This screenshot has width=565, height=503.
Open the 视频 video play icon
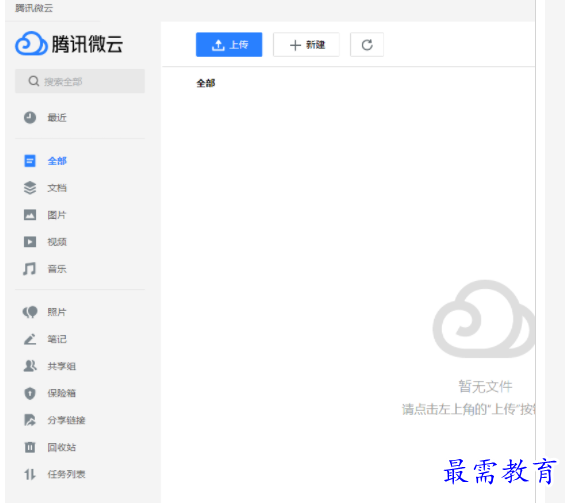pyautogui.click(x=30, y=242)
